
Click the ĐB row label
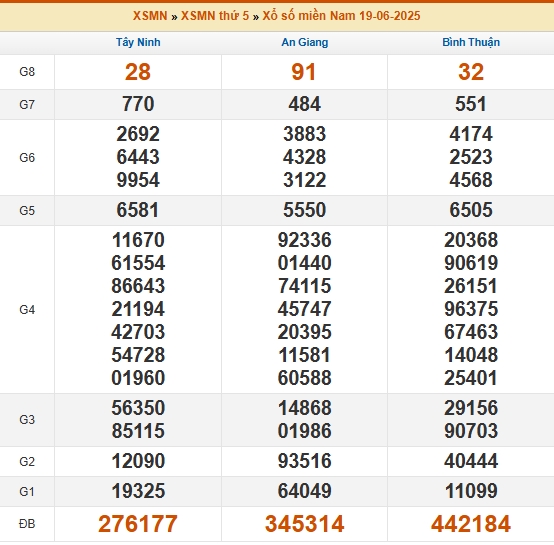click(x=27, y=523)
